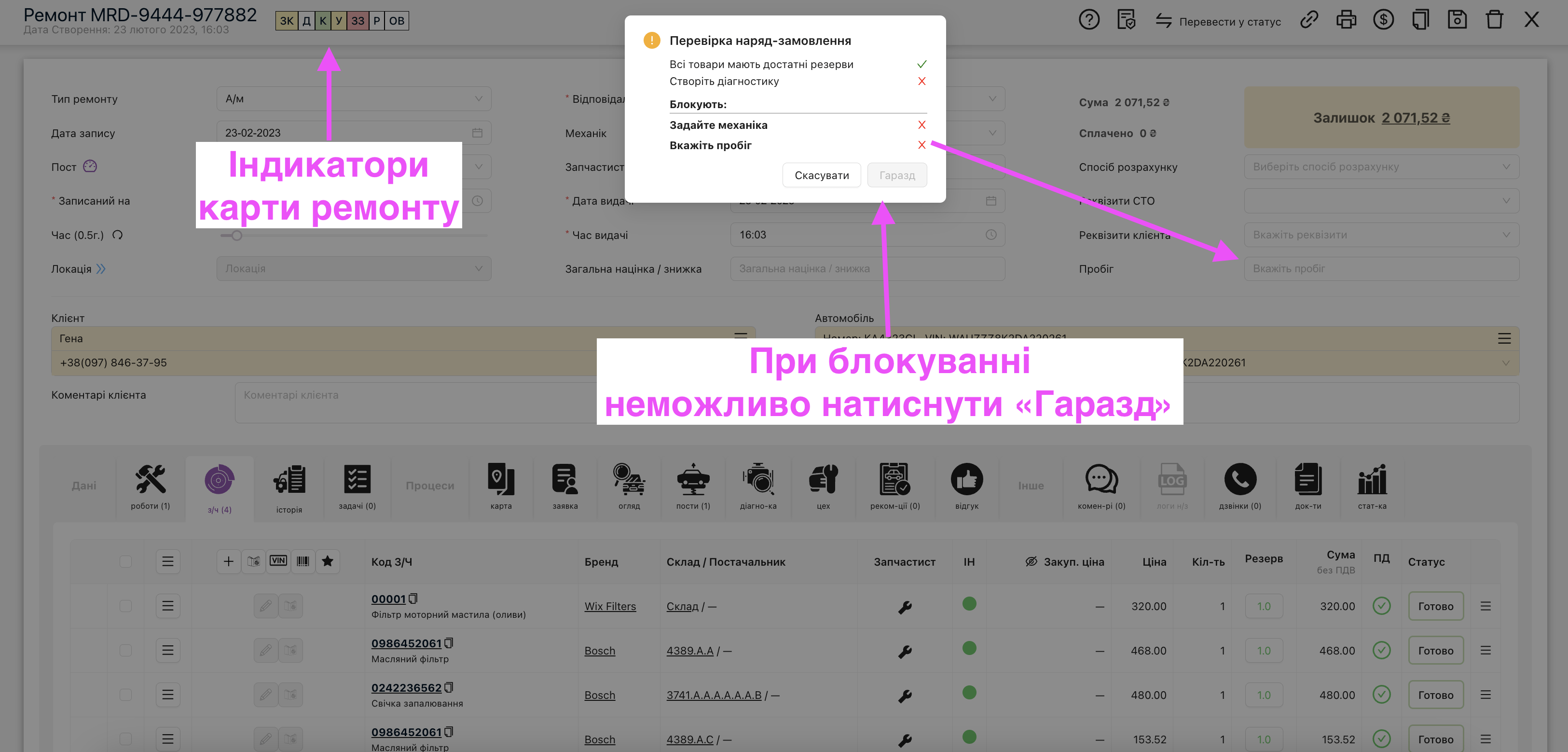Open the «відгук» feedback thumbs-up icon
Image resolution: width=1568 pixels, height=752 pixels.
pos(966,486)
